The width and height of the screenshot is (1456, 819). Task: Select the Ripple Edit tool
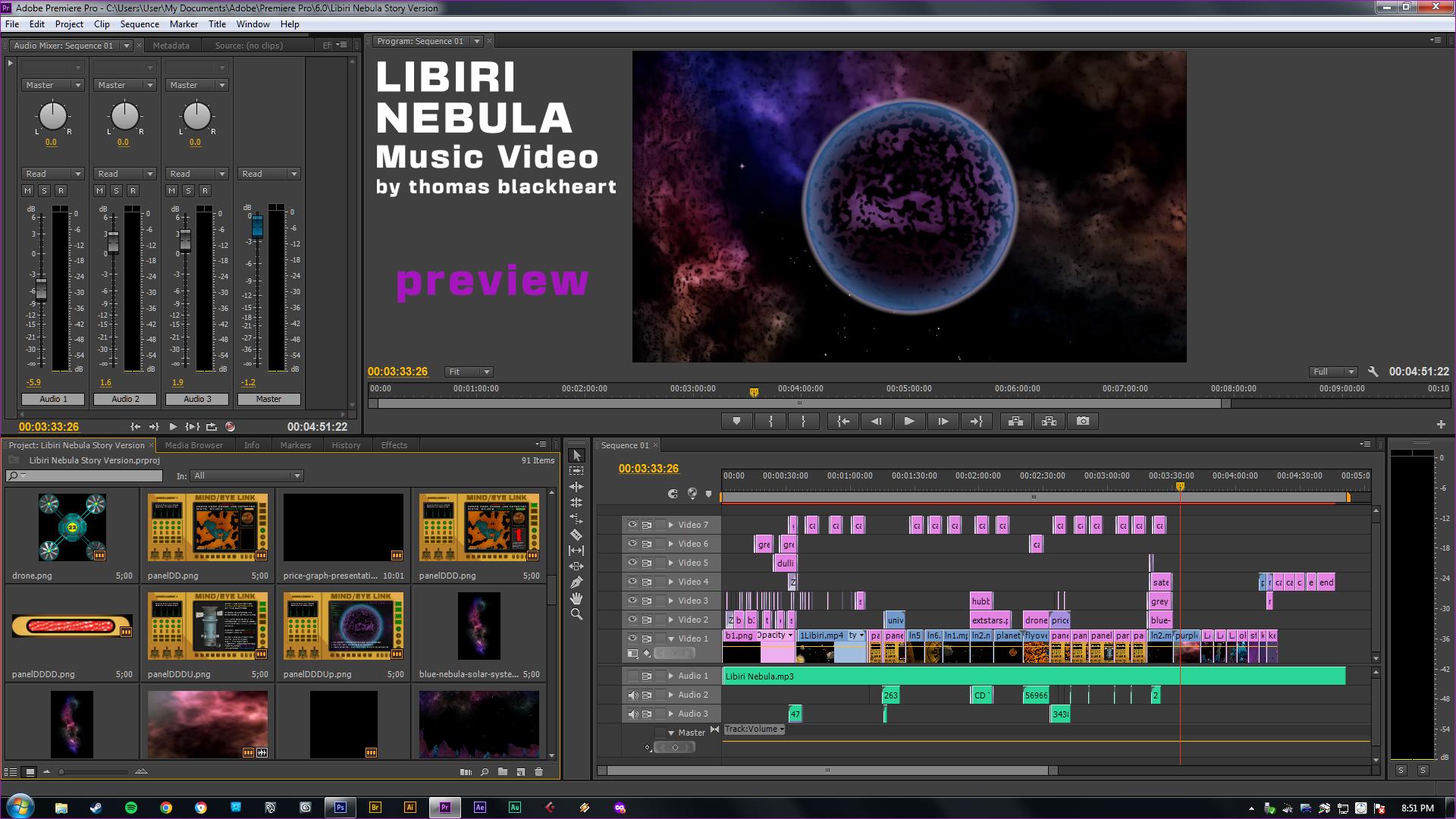pyautogui.click(x=576, y=487)
